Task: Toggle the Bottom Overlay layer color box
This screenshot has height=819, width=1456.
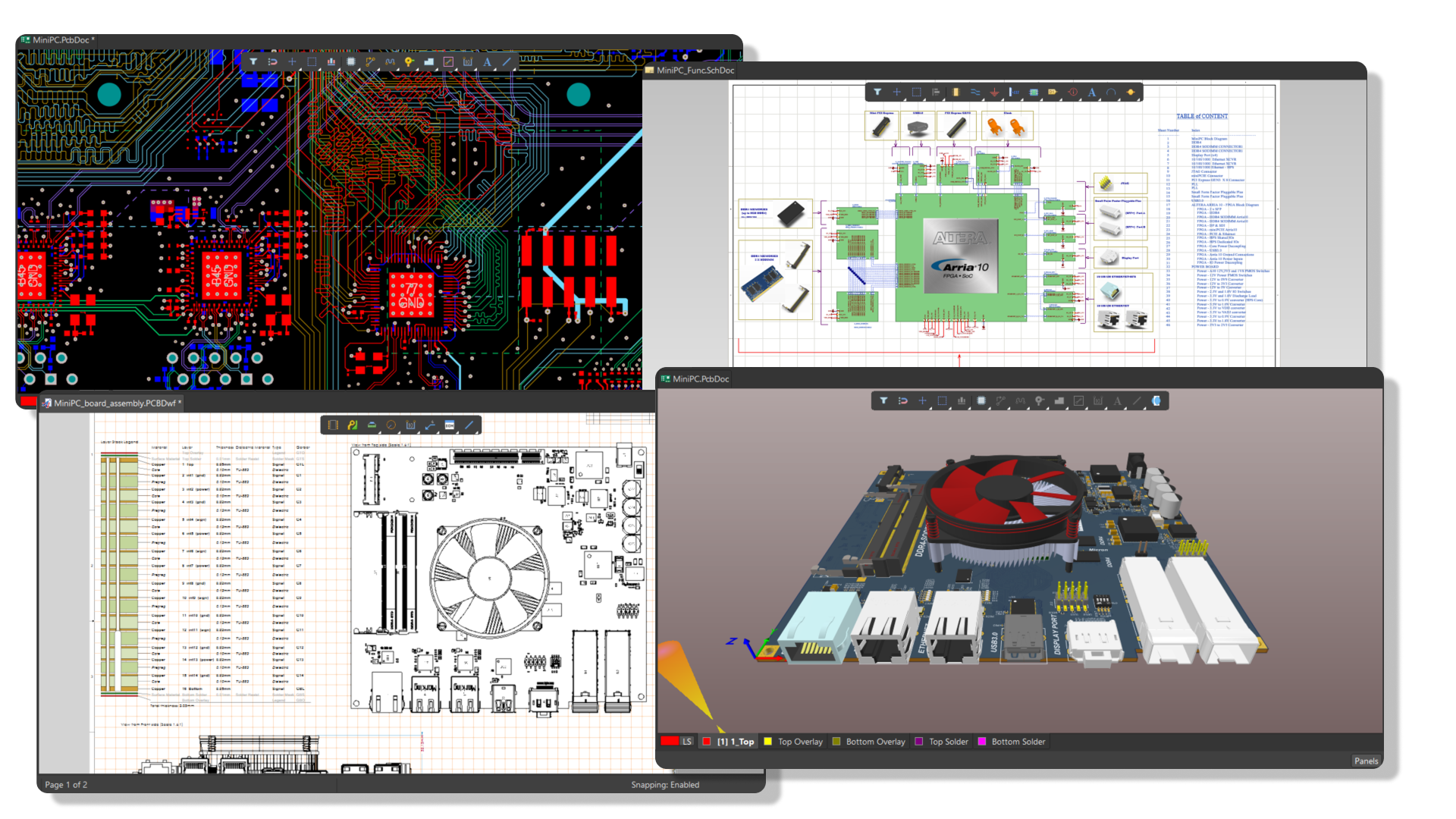Action: pyautogui.click(x=836, y=742)
